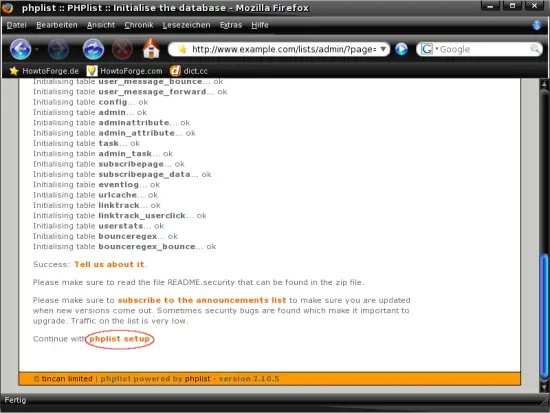Open the Bearbeiten menu
Viewport: 550px width, 413px height.
coord(57,25)
